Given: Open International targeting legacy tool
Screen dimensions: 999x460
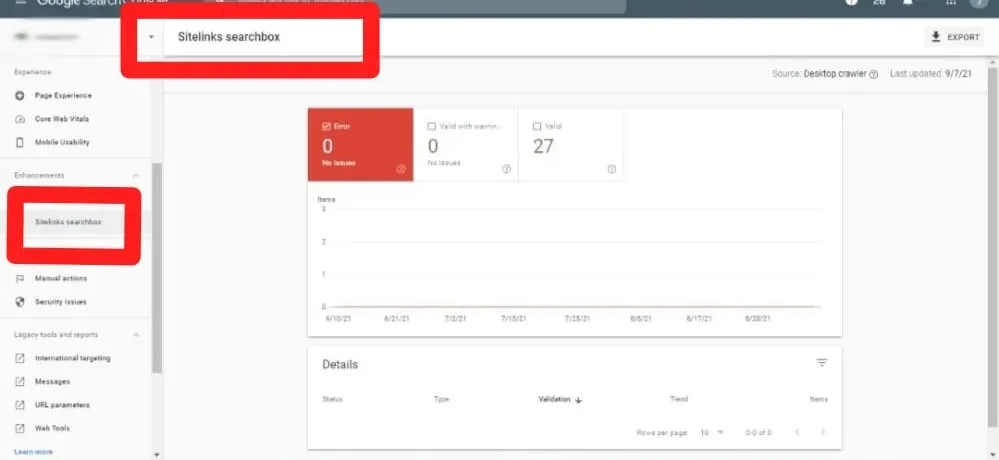Looking at the screenshot, I should click(72, 358).
